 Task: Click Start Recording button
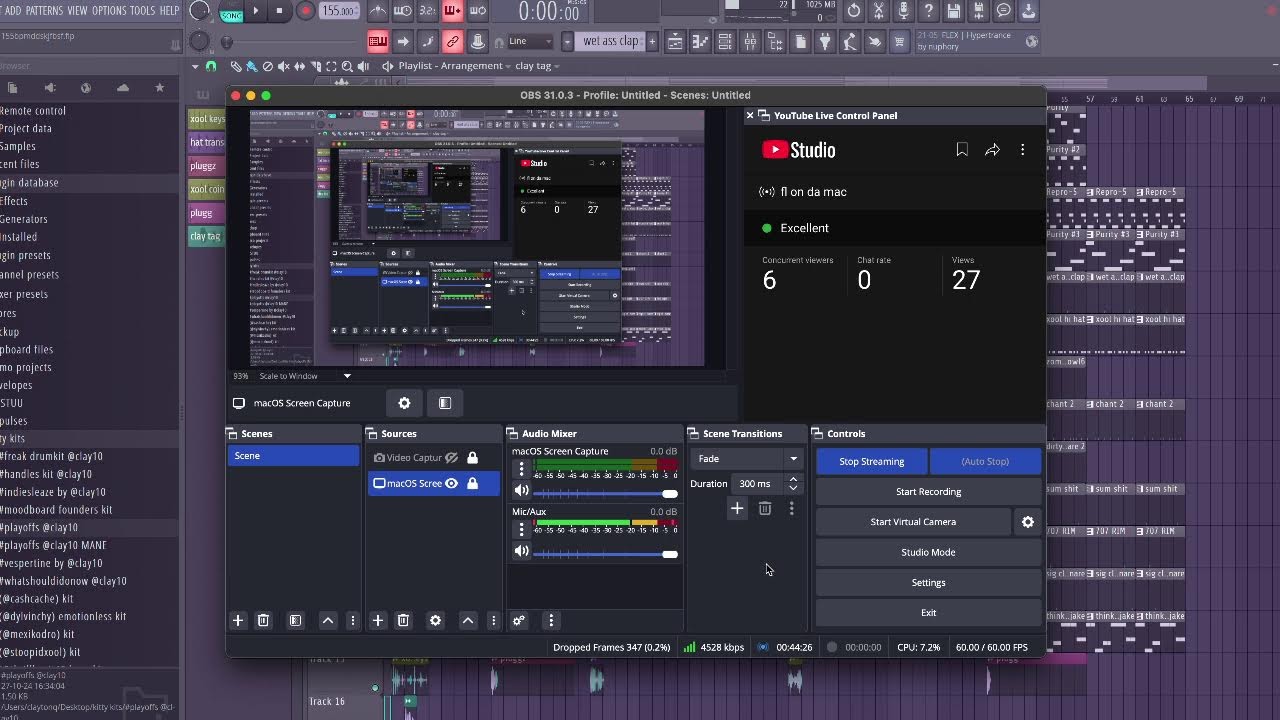(x=928, y=492)
